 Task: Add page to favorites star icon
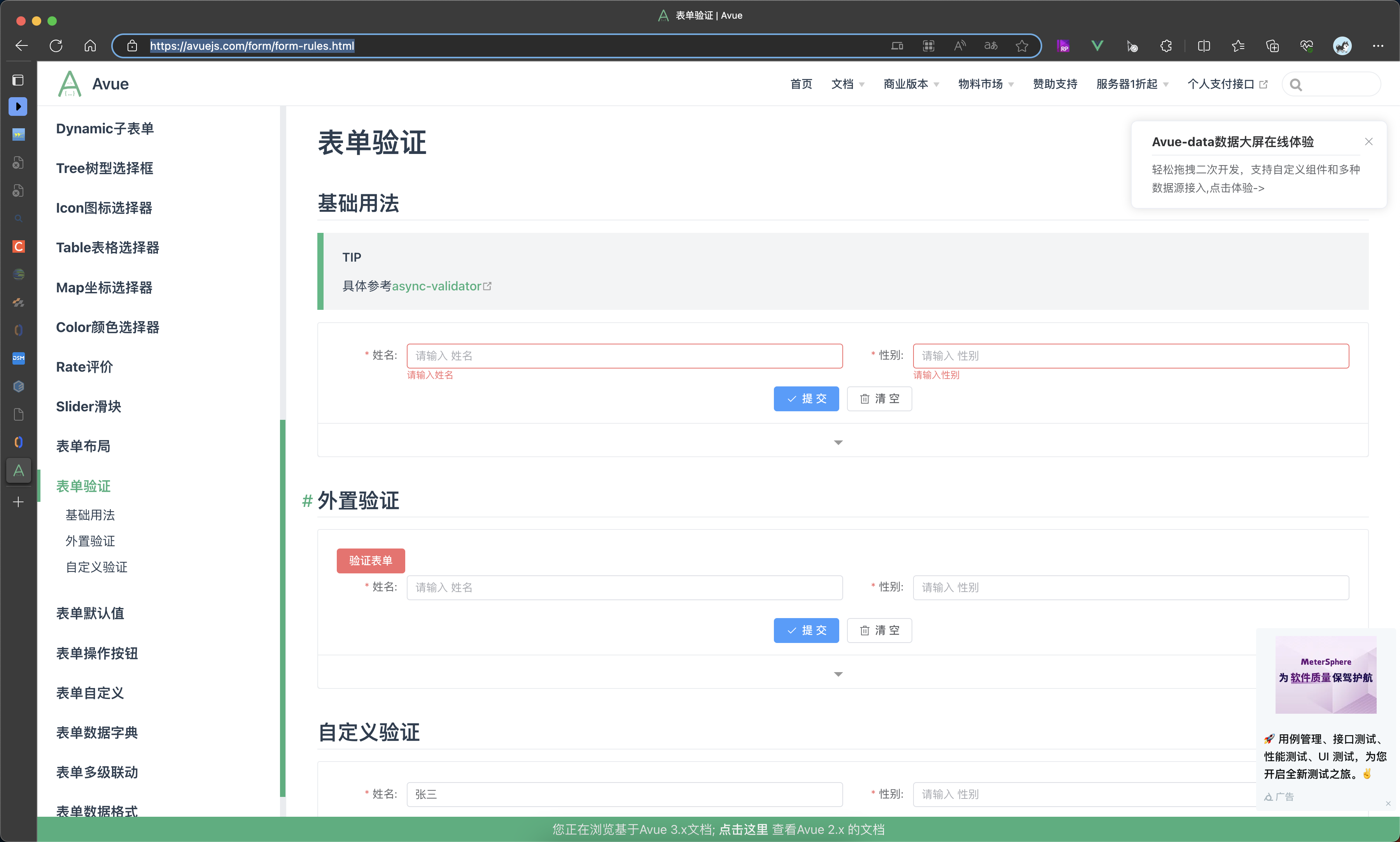1022,46
